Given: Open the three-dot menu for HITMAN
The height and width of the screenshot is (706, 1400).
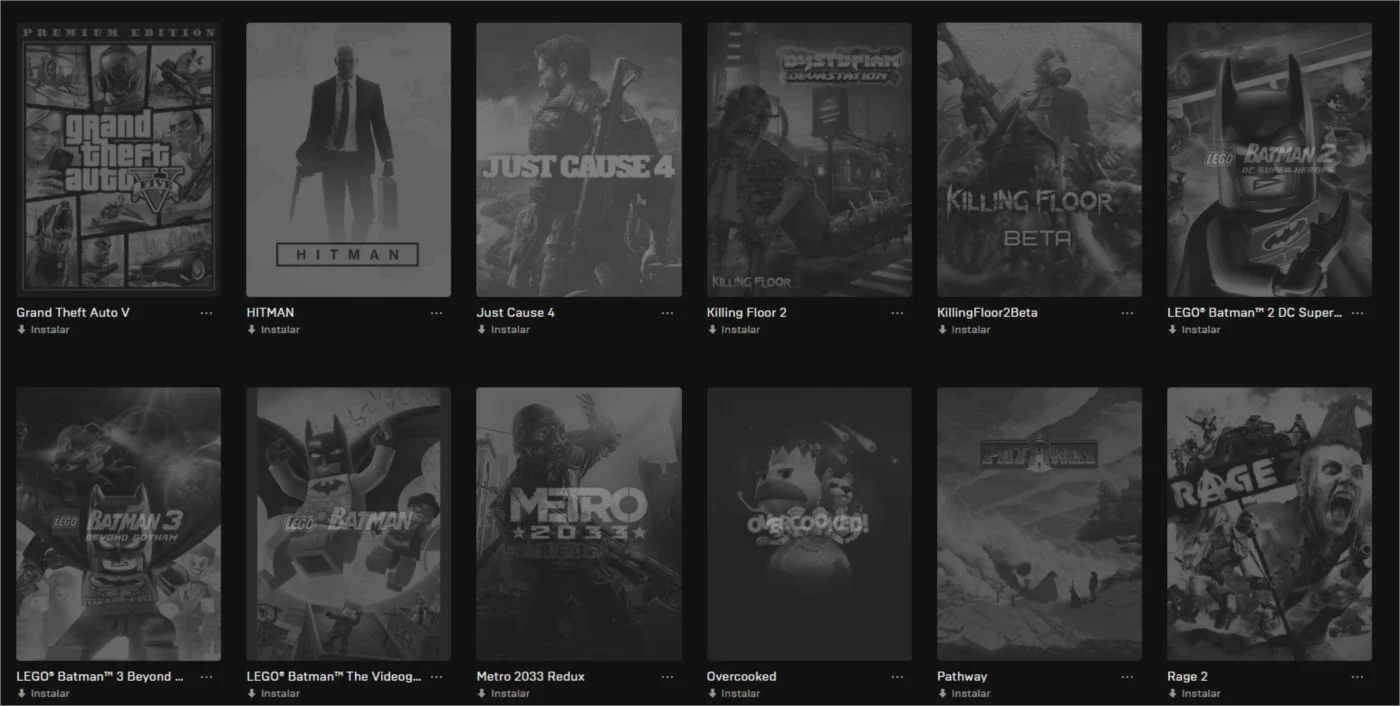Looking at the screenshot, I should 436,313.
